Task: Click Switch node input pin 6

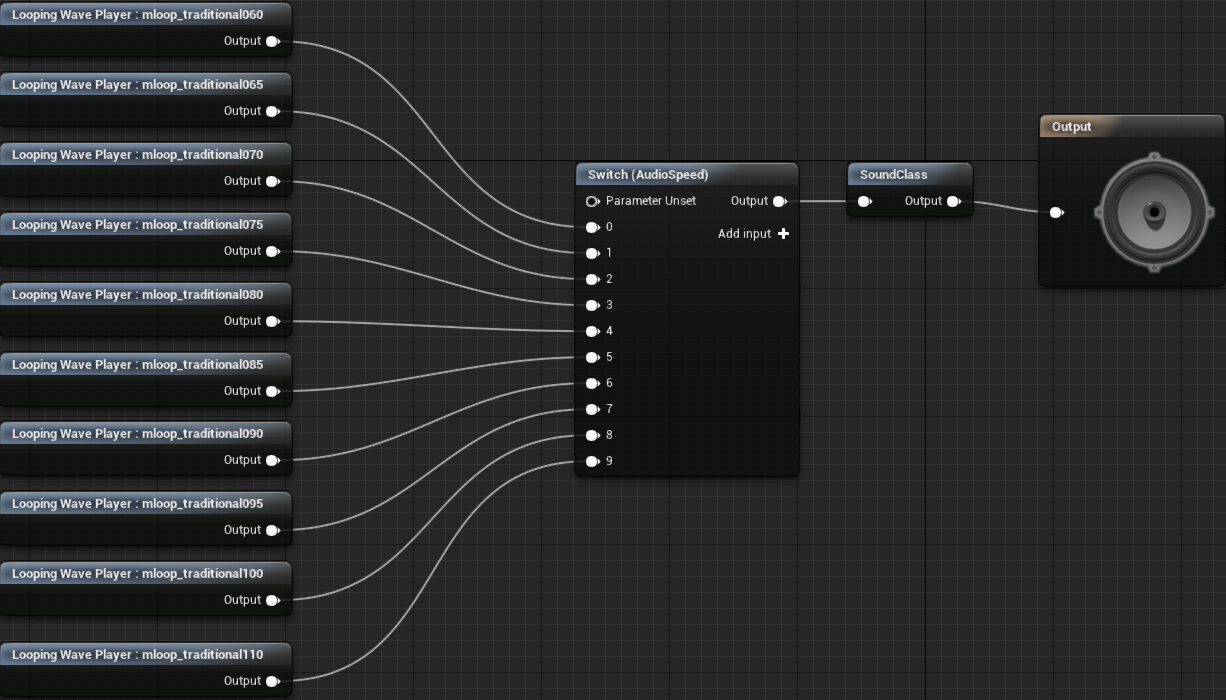Action: pyautogui.click(x=592, y=383)
